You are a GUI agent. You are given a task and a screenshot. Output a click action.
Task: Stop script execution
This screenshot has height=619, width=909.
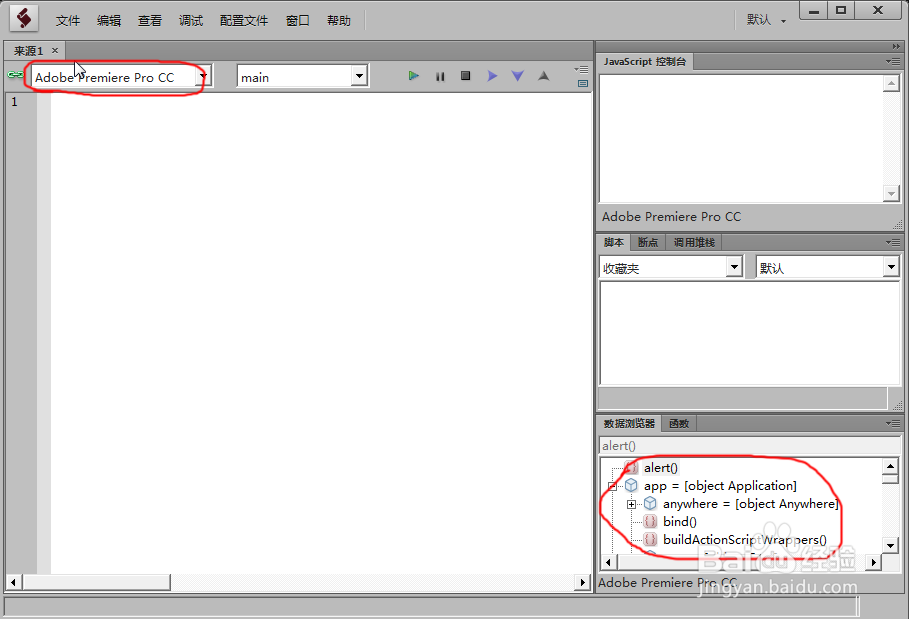point(466,76)
